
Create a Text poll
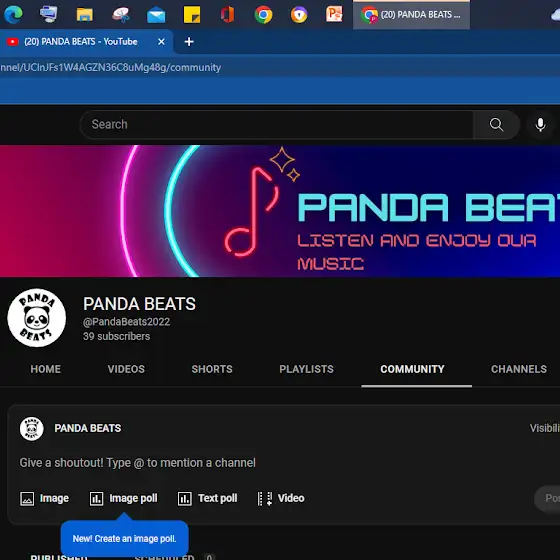[x=207, y=498]
